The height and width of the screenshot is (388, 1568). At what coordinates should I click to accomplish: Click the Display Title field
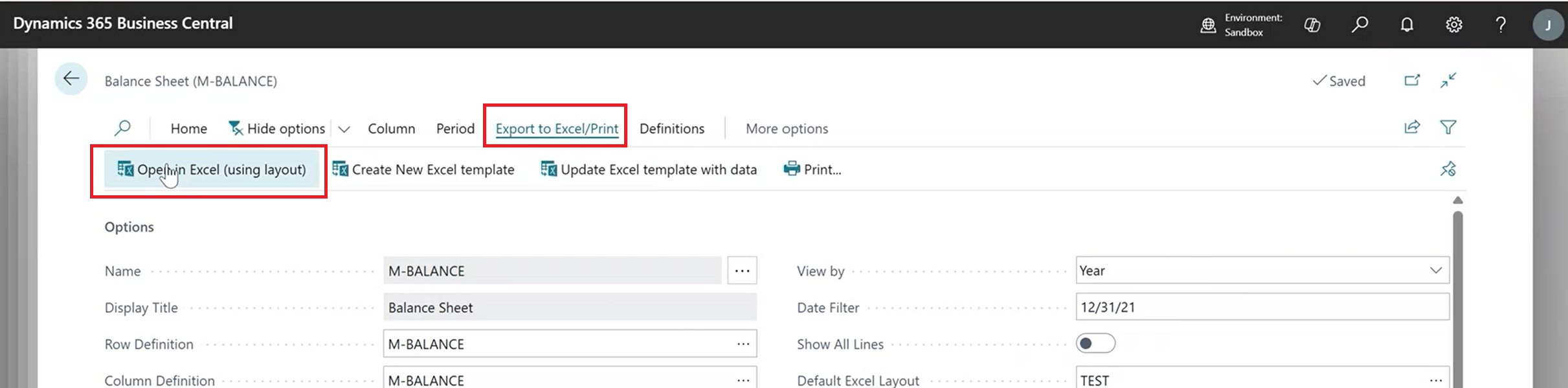[x=570, y=307]
